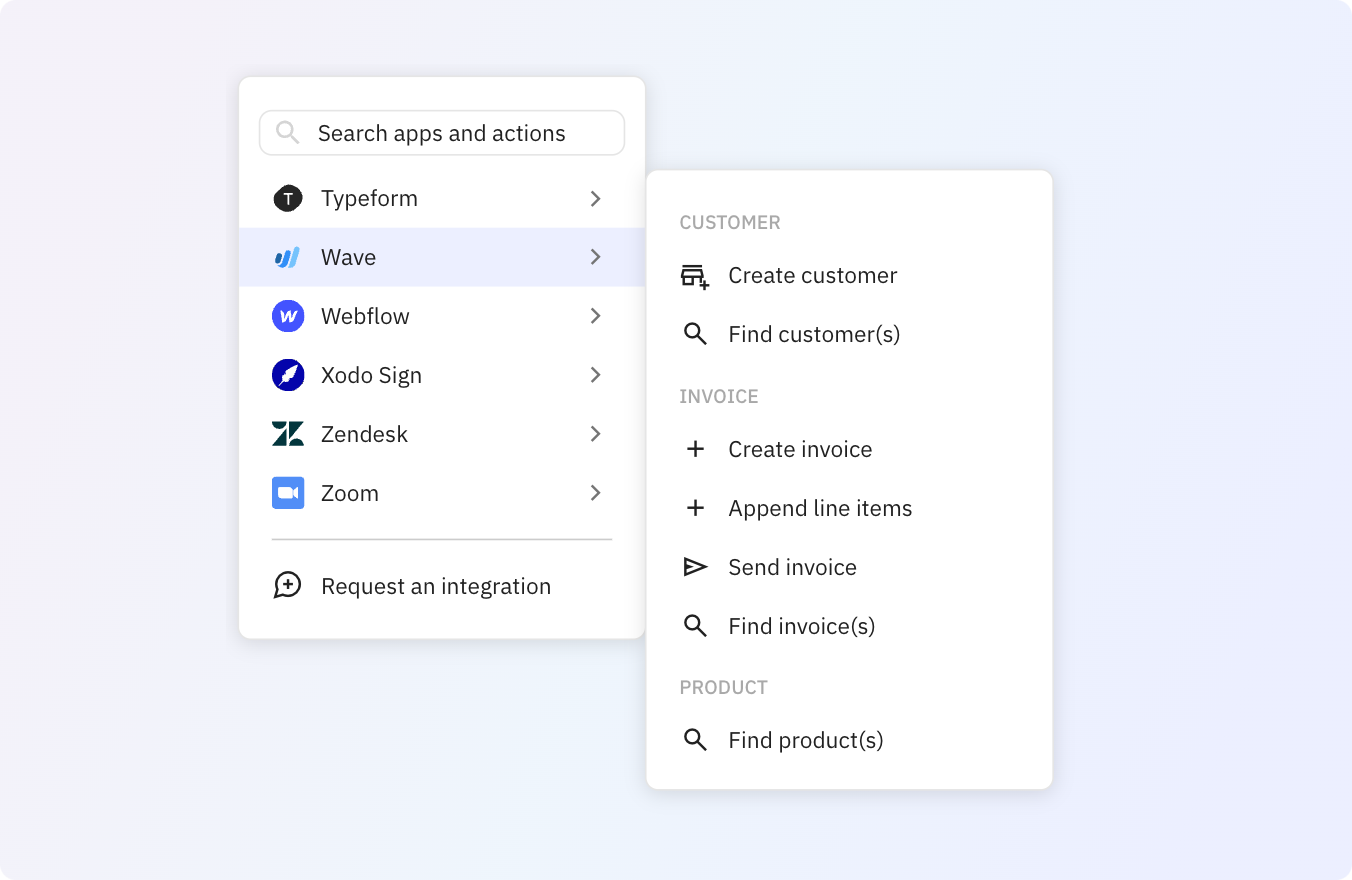Click the Zendesk app logo icon
The image size is (1352, 880).
click(x=288, y=434)
